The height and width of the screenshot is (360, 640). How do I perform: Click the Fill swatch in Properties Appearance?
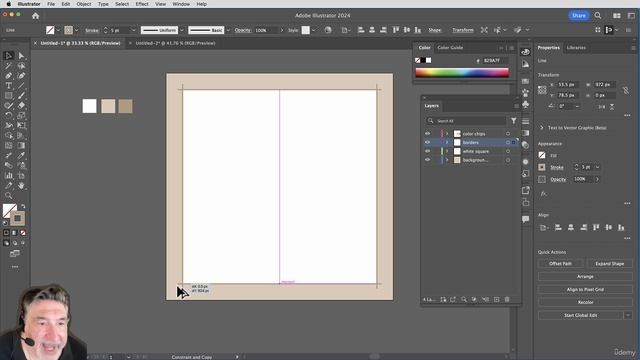tap(542, 155)
